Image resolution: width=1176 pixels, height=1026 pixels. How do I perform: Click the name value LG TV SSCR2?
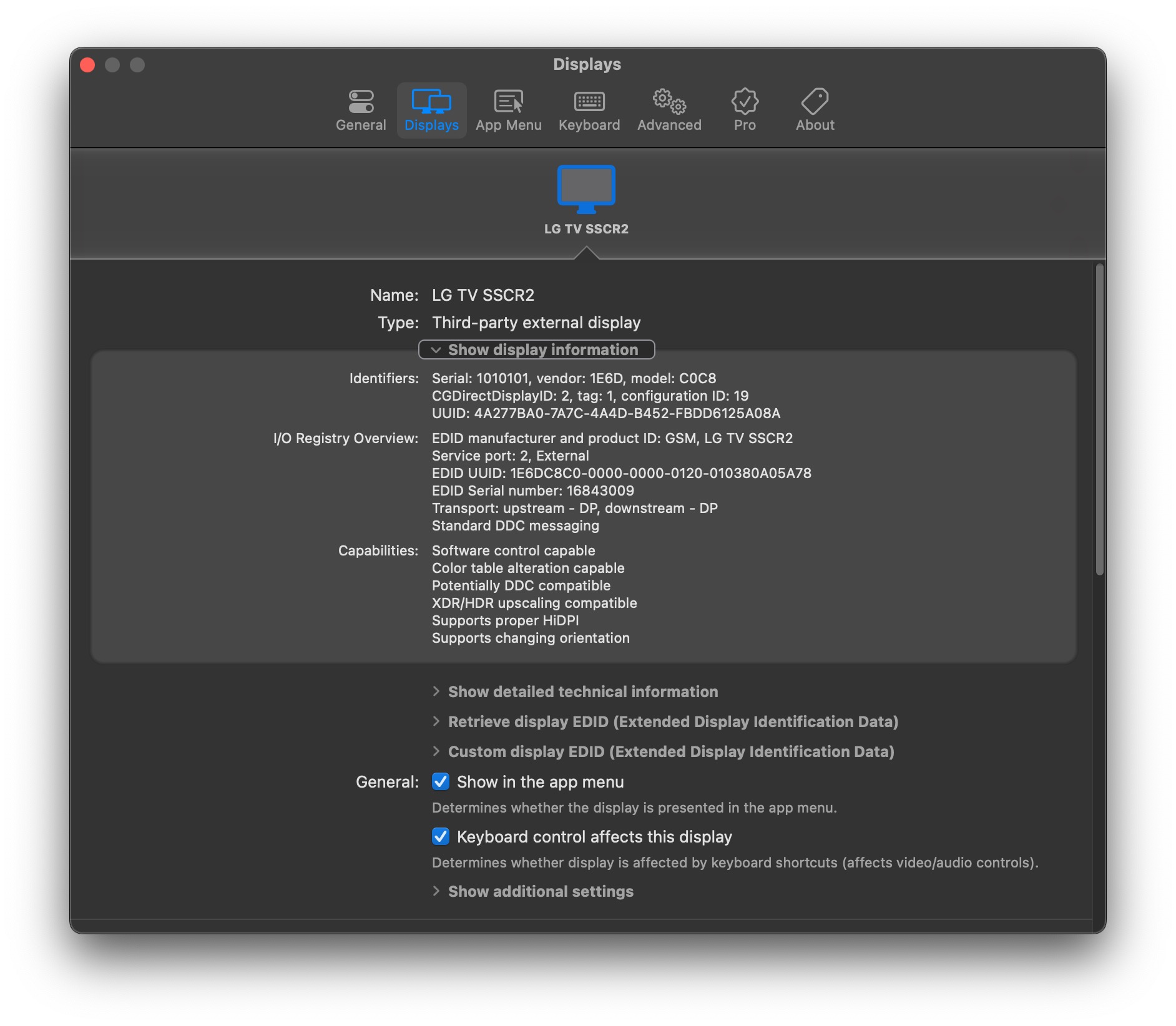[483, 295]
